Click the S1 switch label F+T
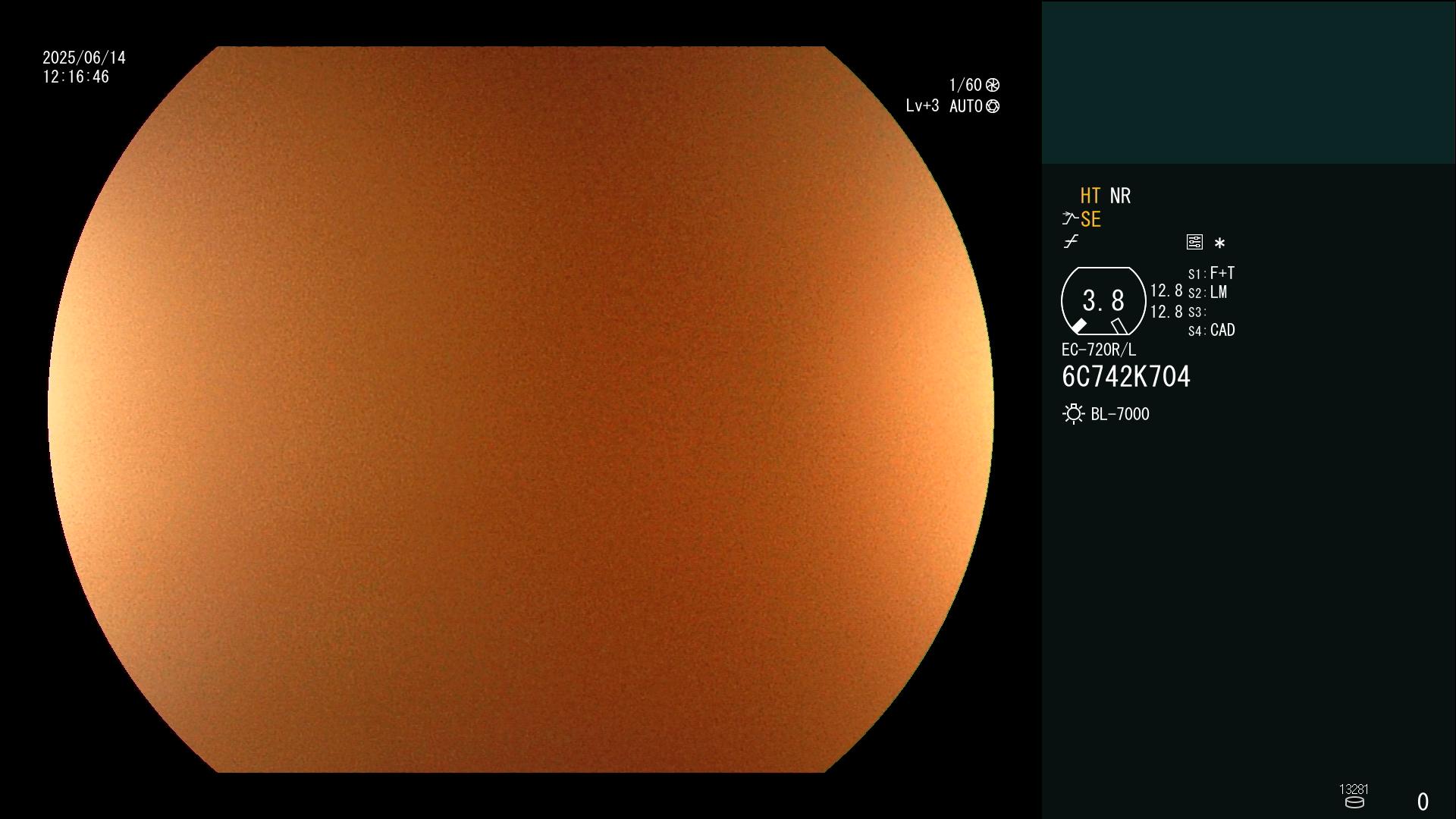This screenshot has height=819, width=1456. [x=1222, y=273]
